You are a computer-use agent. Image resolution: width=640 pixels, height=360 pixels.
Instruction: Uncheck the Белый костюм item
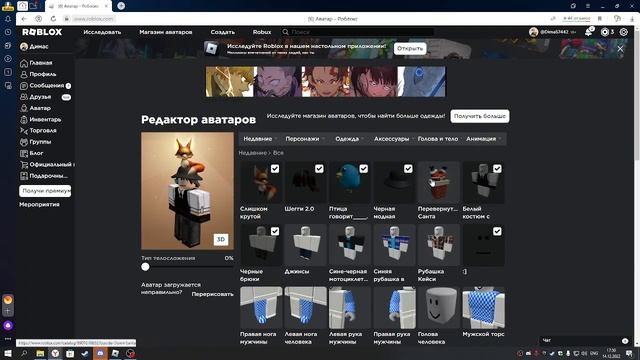pos(497,169)
